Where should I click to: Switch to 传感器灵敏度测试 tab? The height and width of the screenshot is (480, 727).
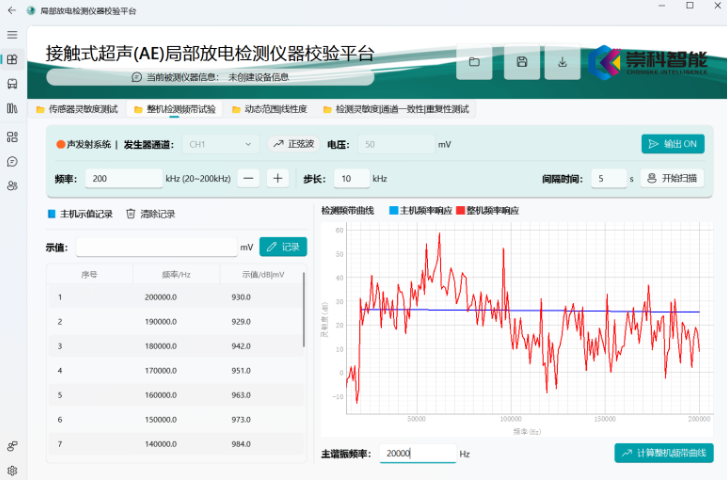pyautogui.click(x=76, y=108)
